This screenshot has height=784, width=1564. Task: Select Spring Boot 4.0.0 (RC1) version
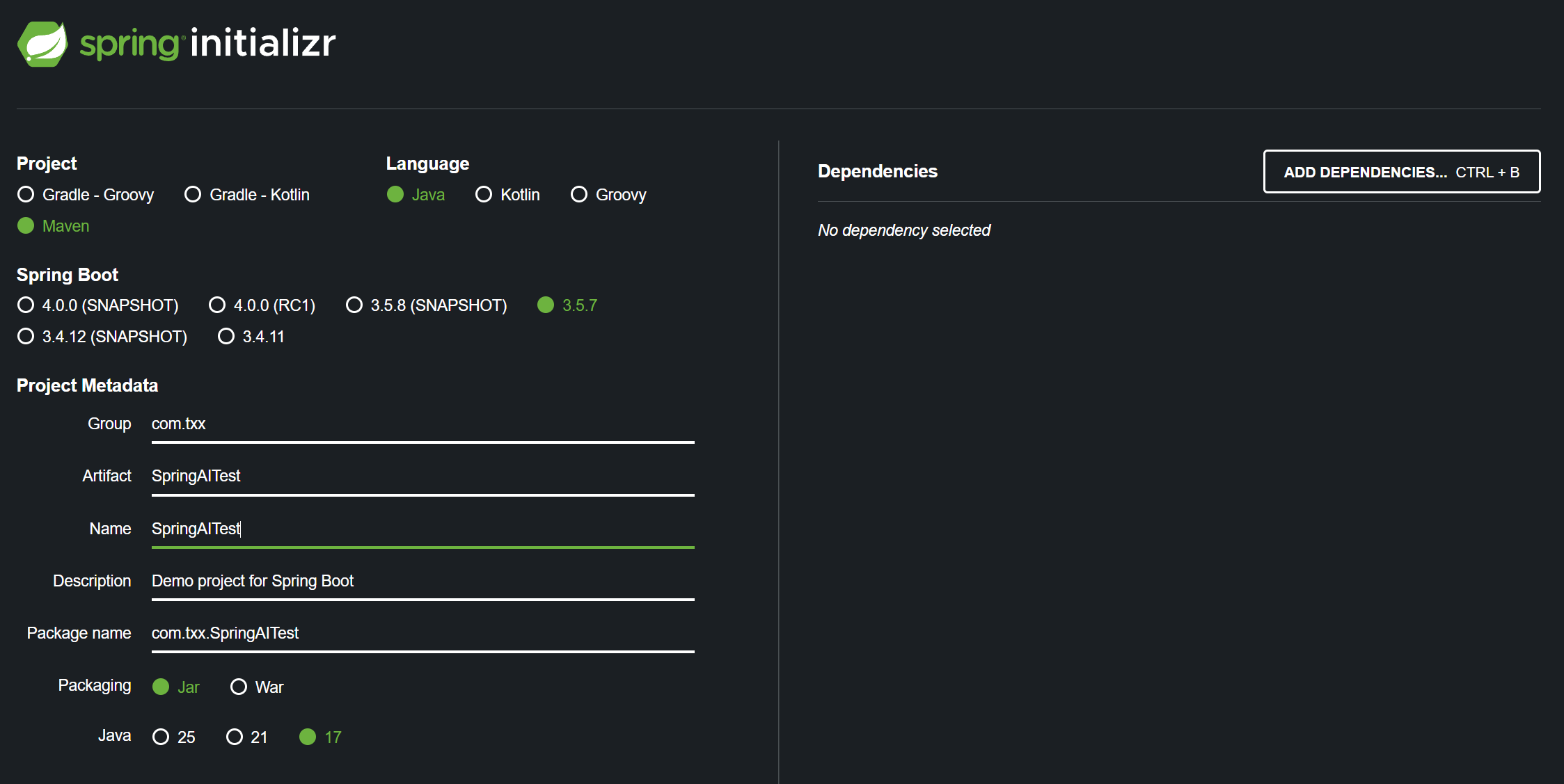tap(217, 305)
